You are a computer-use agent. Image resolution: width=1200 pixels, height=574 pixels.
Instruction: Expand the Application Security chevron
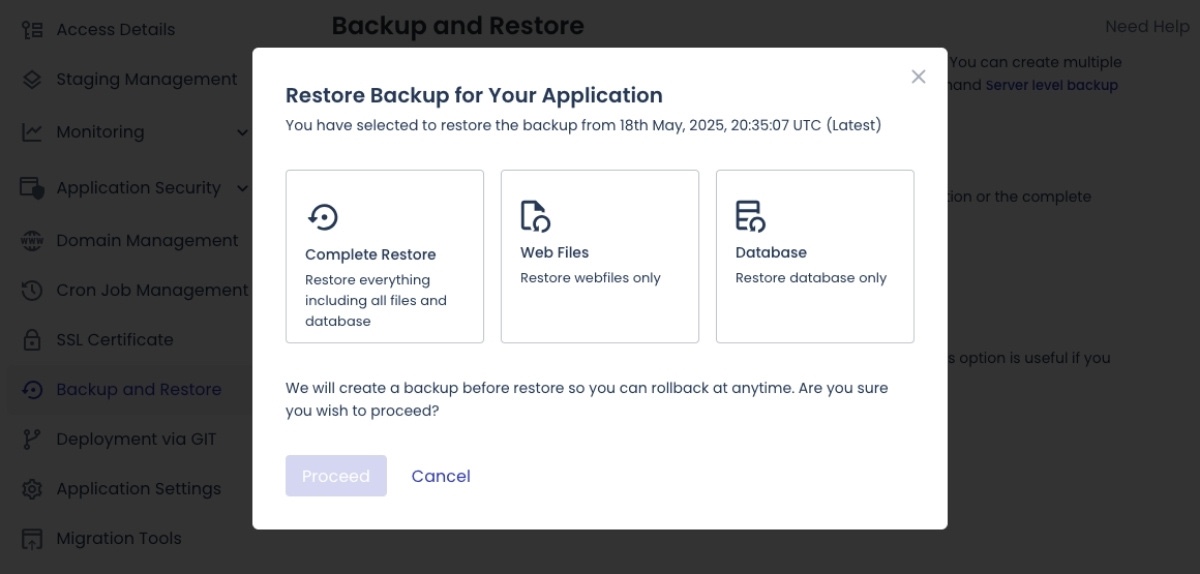coord(242,188)
